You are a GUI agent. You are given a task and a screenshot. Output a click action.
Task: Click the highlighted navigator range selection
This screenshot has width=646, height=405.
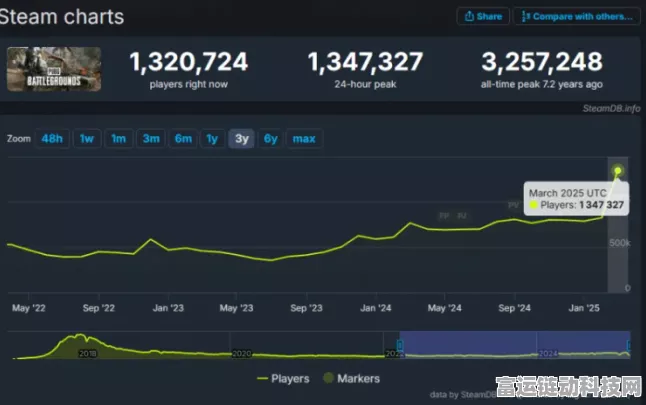point(515,344)
